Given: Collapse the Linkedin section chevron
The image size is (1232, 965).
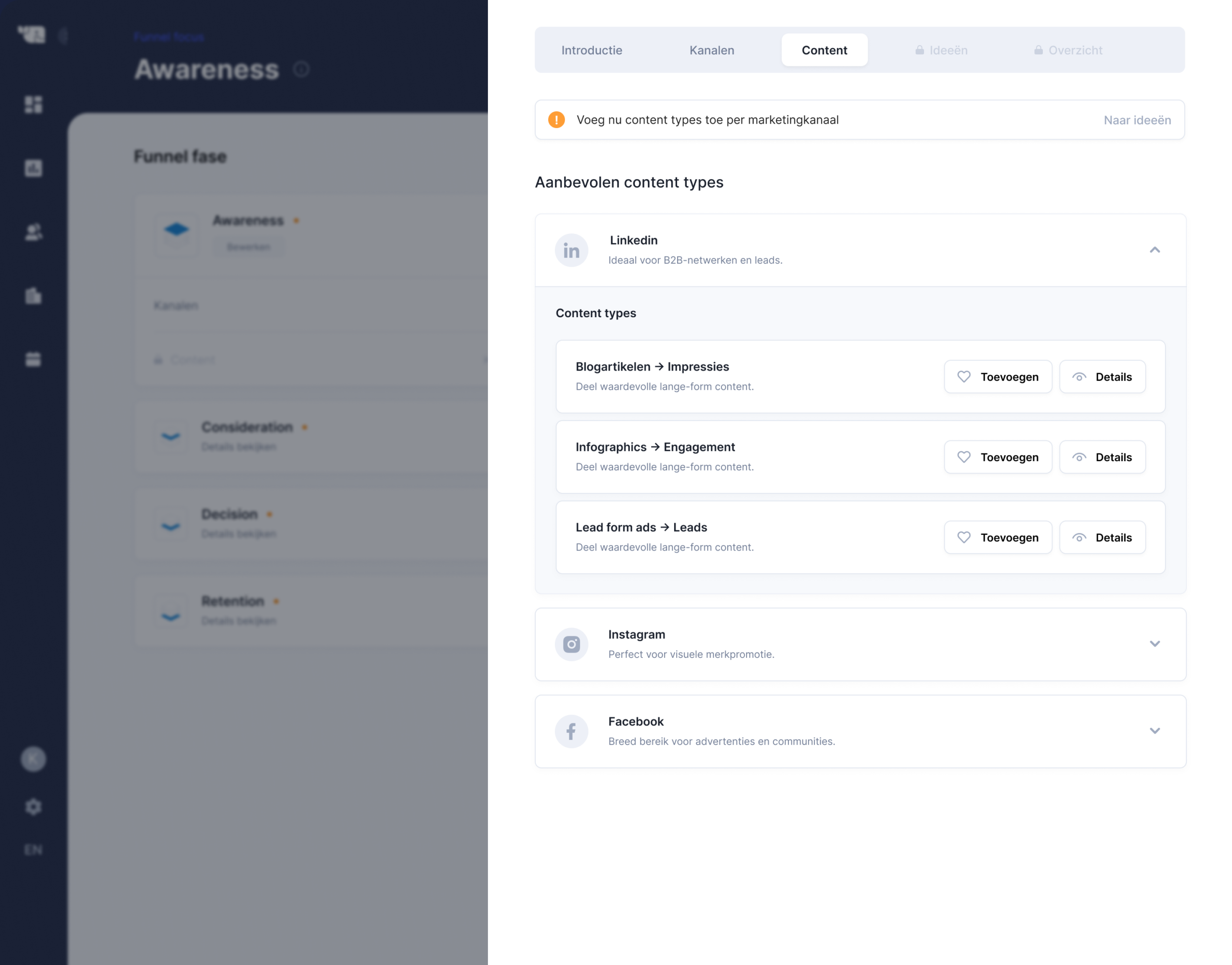Looking at the screenshot, I should (1155, 250).
